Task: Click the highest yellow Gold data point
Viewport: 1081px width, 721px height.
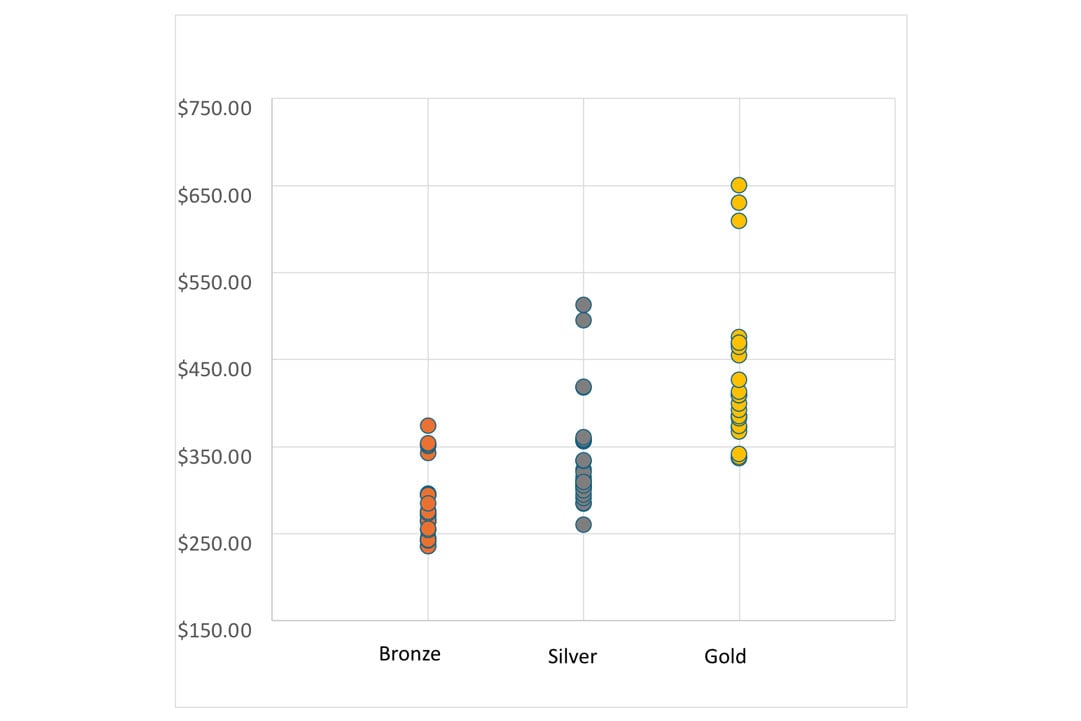Action: click(739, 185)
